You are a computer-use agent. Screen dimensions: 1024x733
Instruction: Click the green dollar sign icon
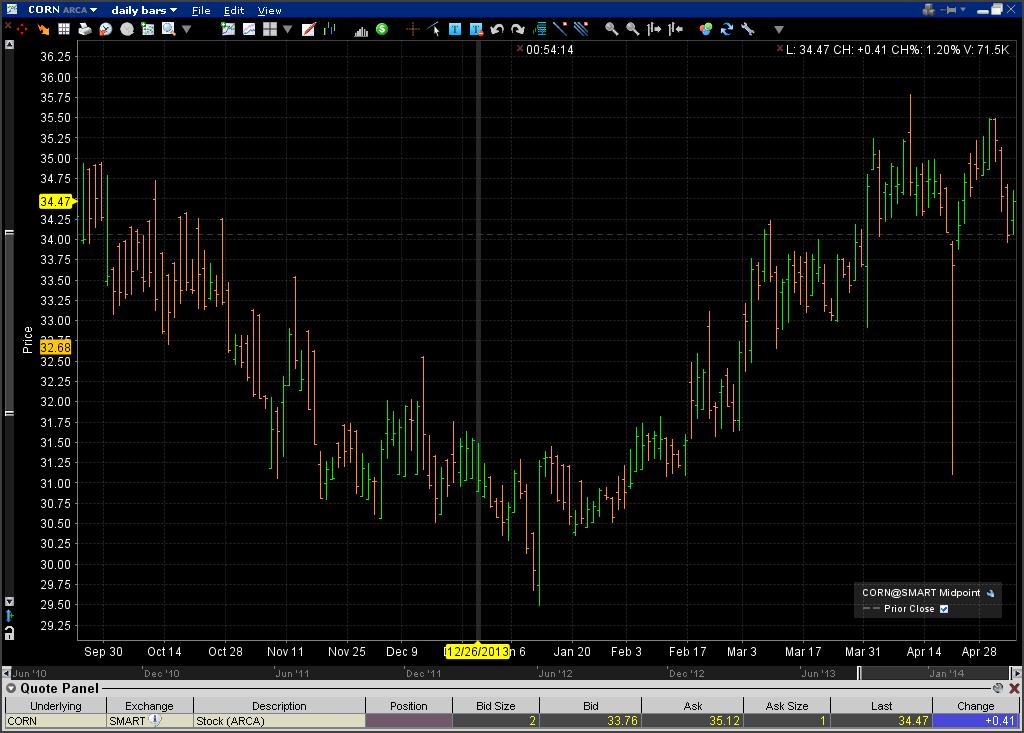point(382,29)
